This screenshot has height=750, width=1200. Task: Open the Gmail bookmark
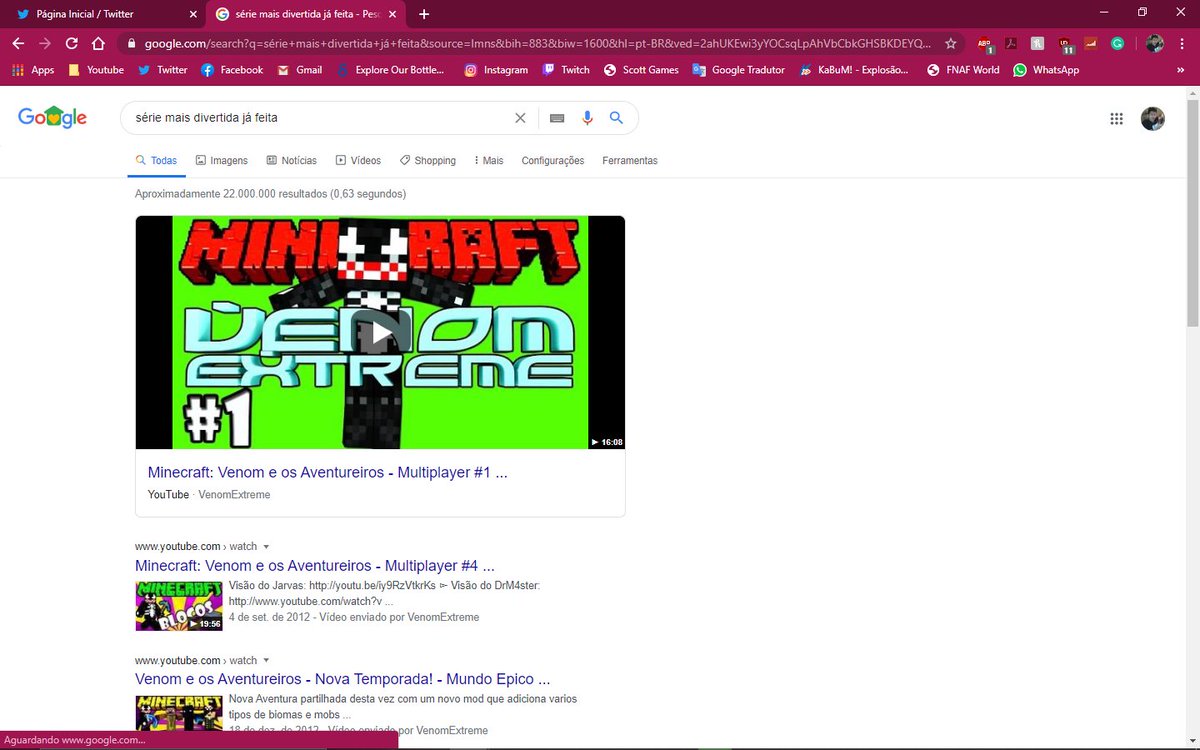299,70
